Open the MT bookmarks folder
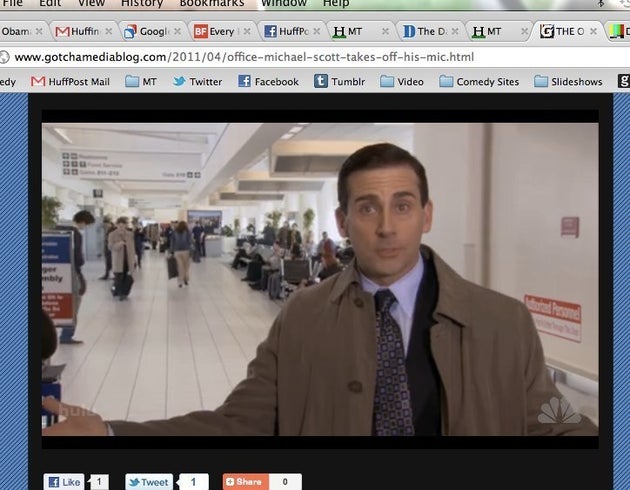Screen dimensions: 630x490 (141, 82)
